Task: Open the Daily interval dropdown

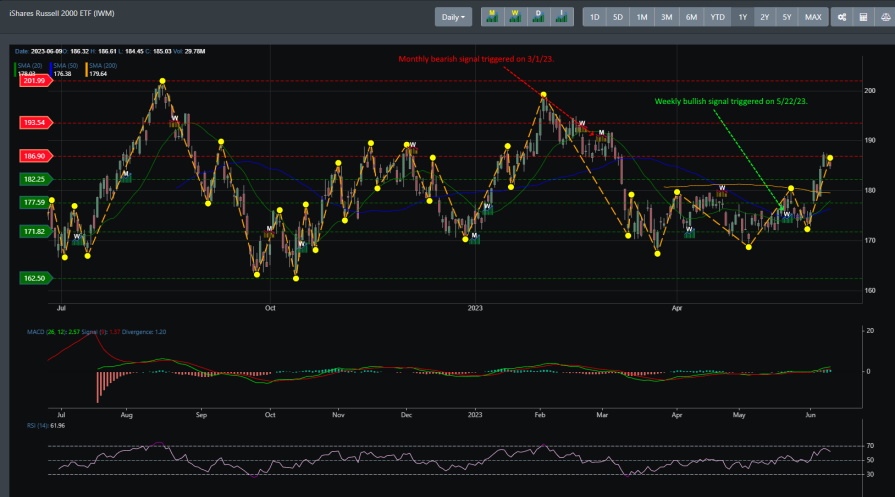Action: coord(453,17)
